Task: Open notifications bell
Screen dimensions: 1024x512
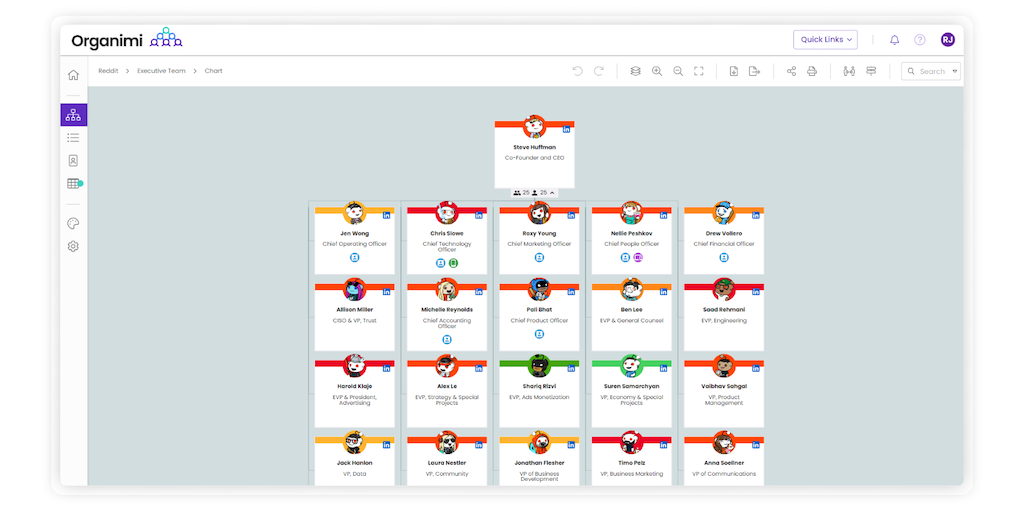Action: tap(895, 40)
